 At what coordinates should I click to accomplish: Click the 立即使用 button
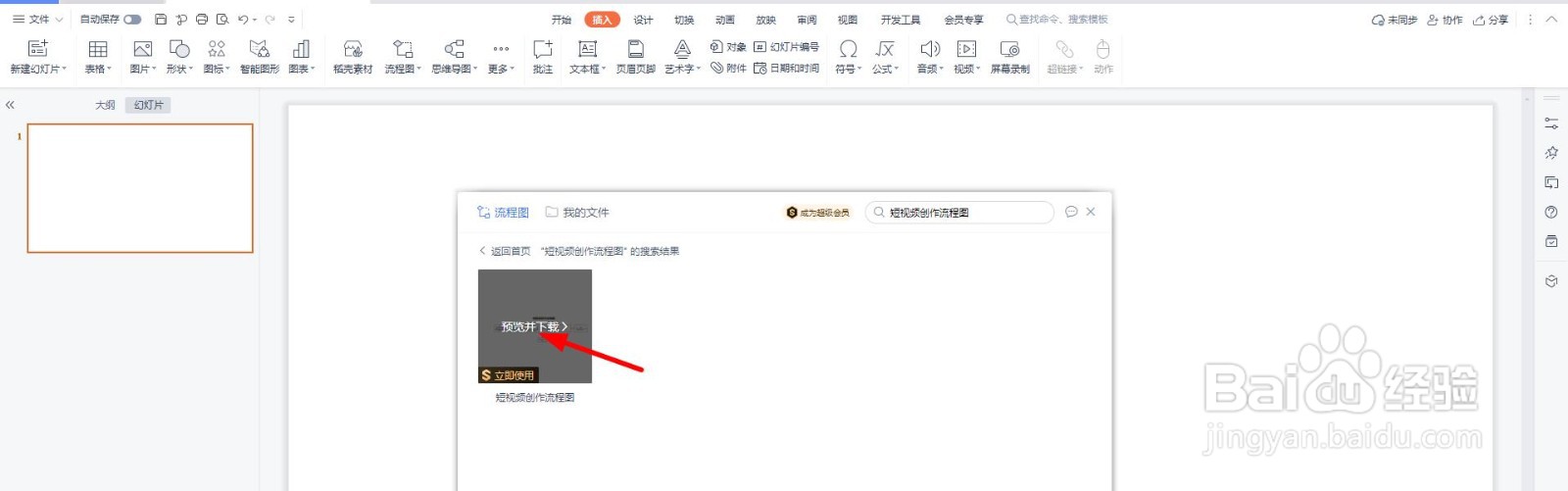click(x=508, y=375)
